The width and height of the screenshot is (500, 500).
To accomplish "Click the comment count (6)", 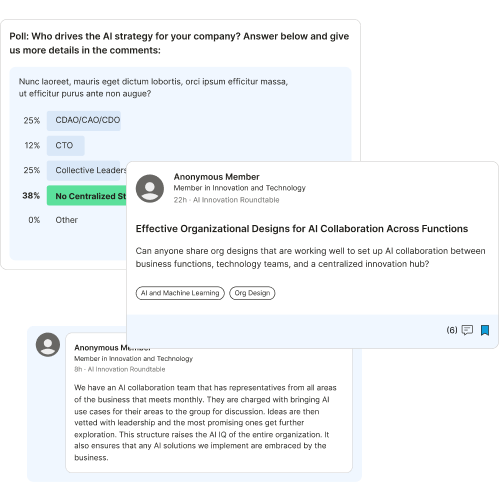I will [452, 330].
